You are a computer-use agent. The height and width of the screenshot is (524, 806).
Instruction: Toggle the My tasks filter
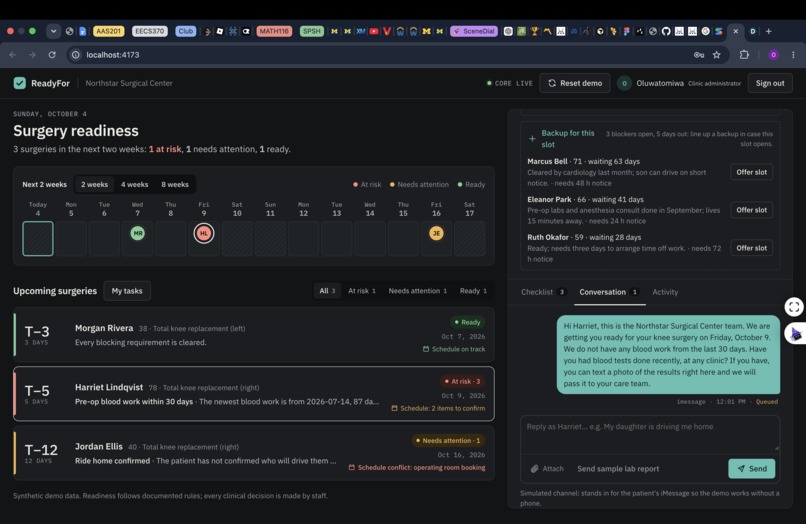point(127,291)
